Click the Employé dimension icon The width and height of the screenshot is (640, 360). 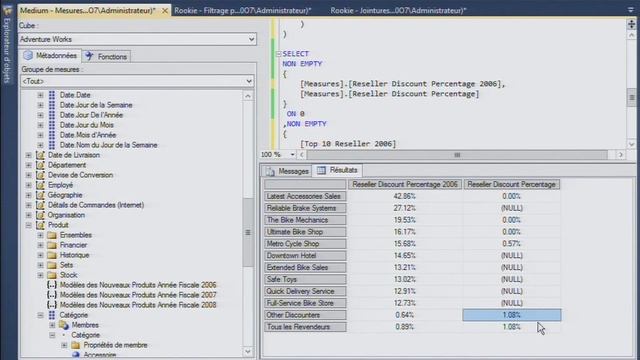click(40, 185)
